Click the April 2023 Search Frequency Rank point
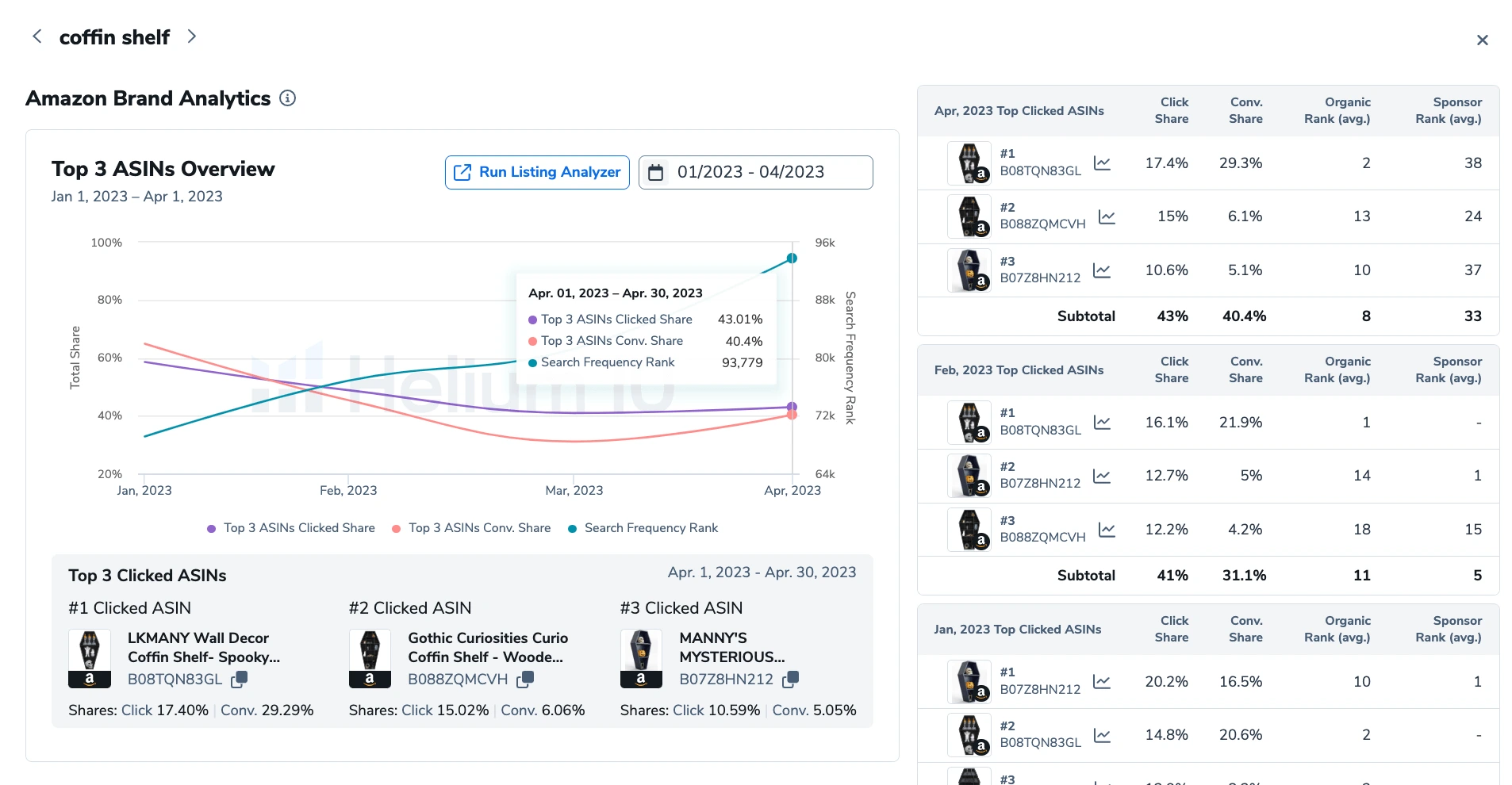Screen dimensions: 1512x785 [792, 258]
